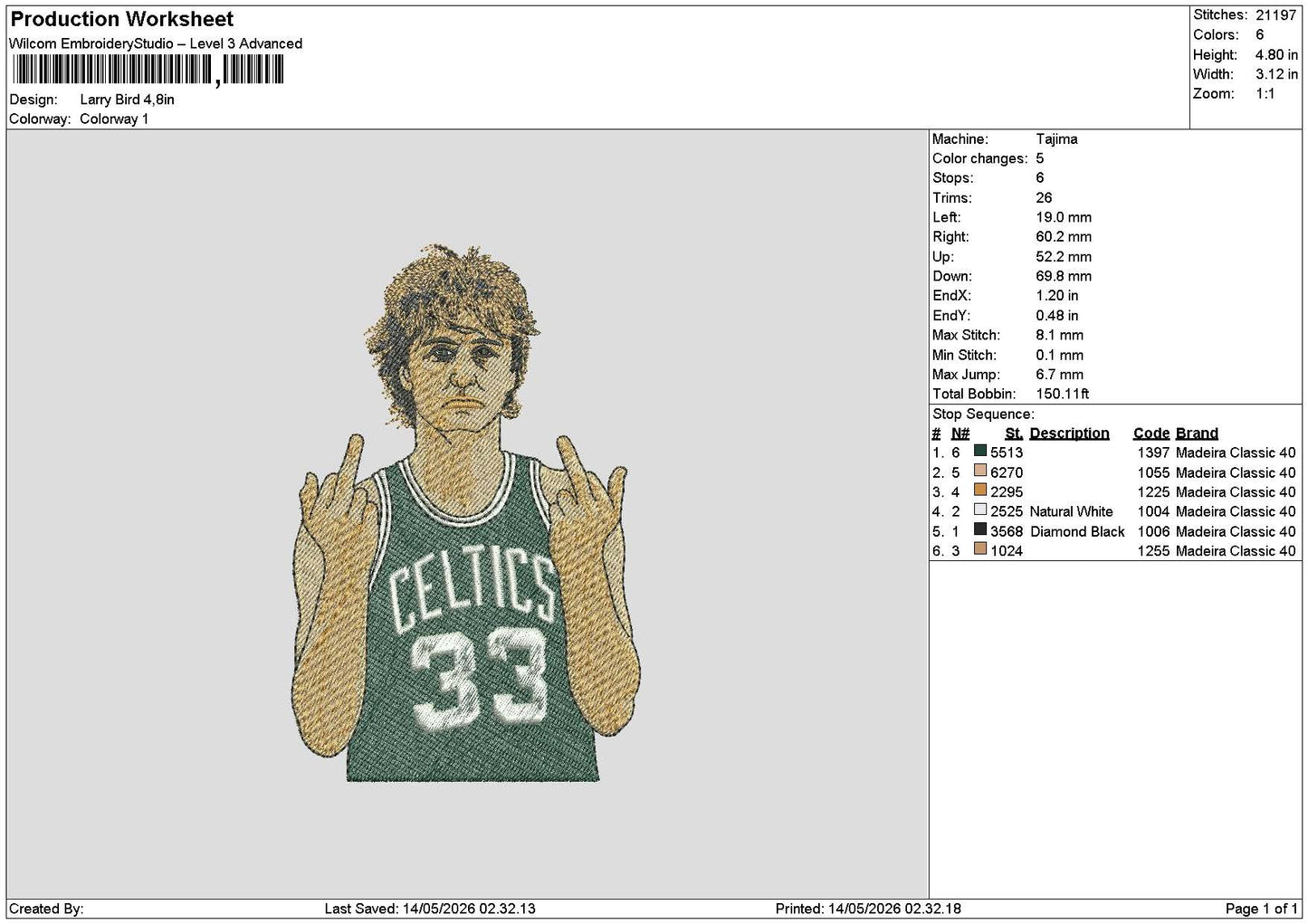
Task: Click the 'Colorway 1' value
Action: [x=114, y=119]
